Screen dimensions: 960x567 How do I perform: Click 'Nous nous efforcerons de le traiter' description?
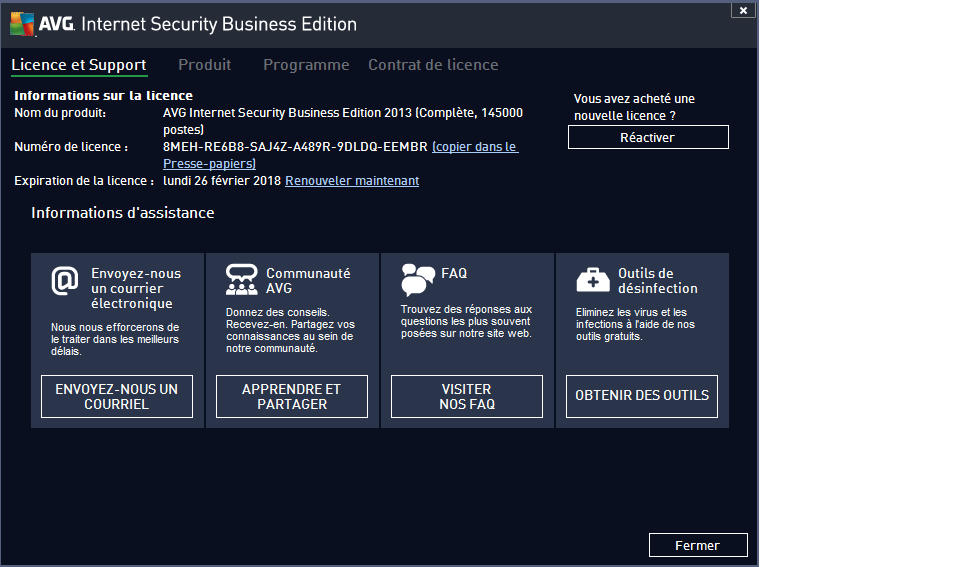pyautogui.click(x=114, y=339)
